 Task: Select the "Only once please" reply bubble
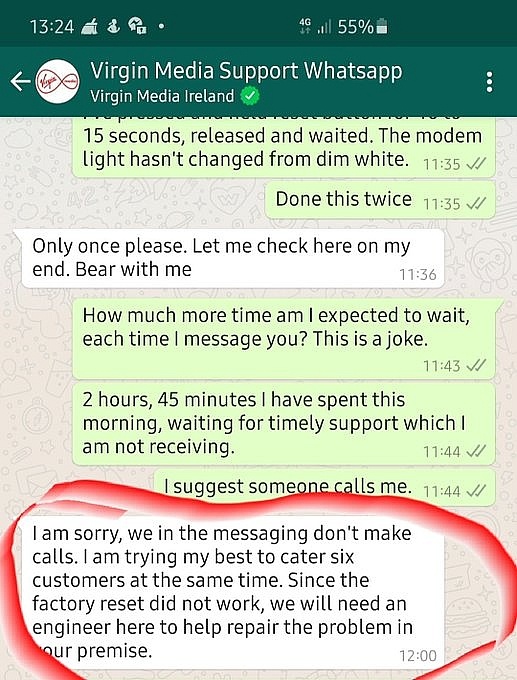pos(233,258)
